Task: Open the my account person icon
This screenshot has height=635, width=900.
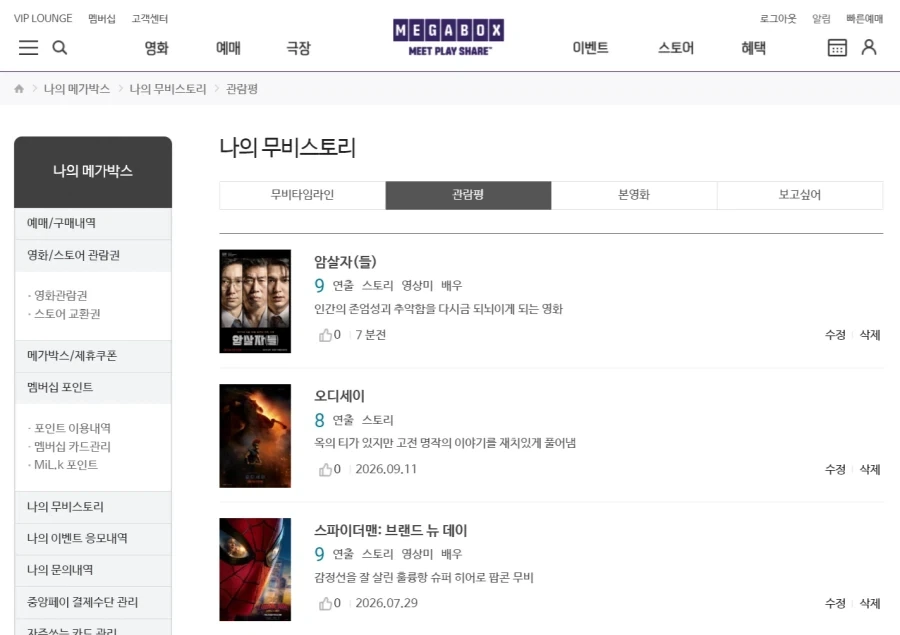Action: 869,47
